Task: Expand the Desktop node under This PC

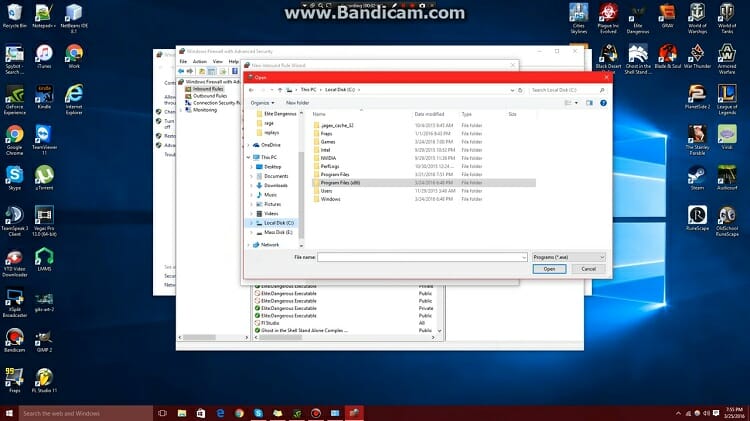Action: click(x=252, y=167)
